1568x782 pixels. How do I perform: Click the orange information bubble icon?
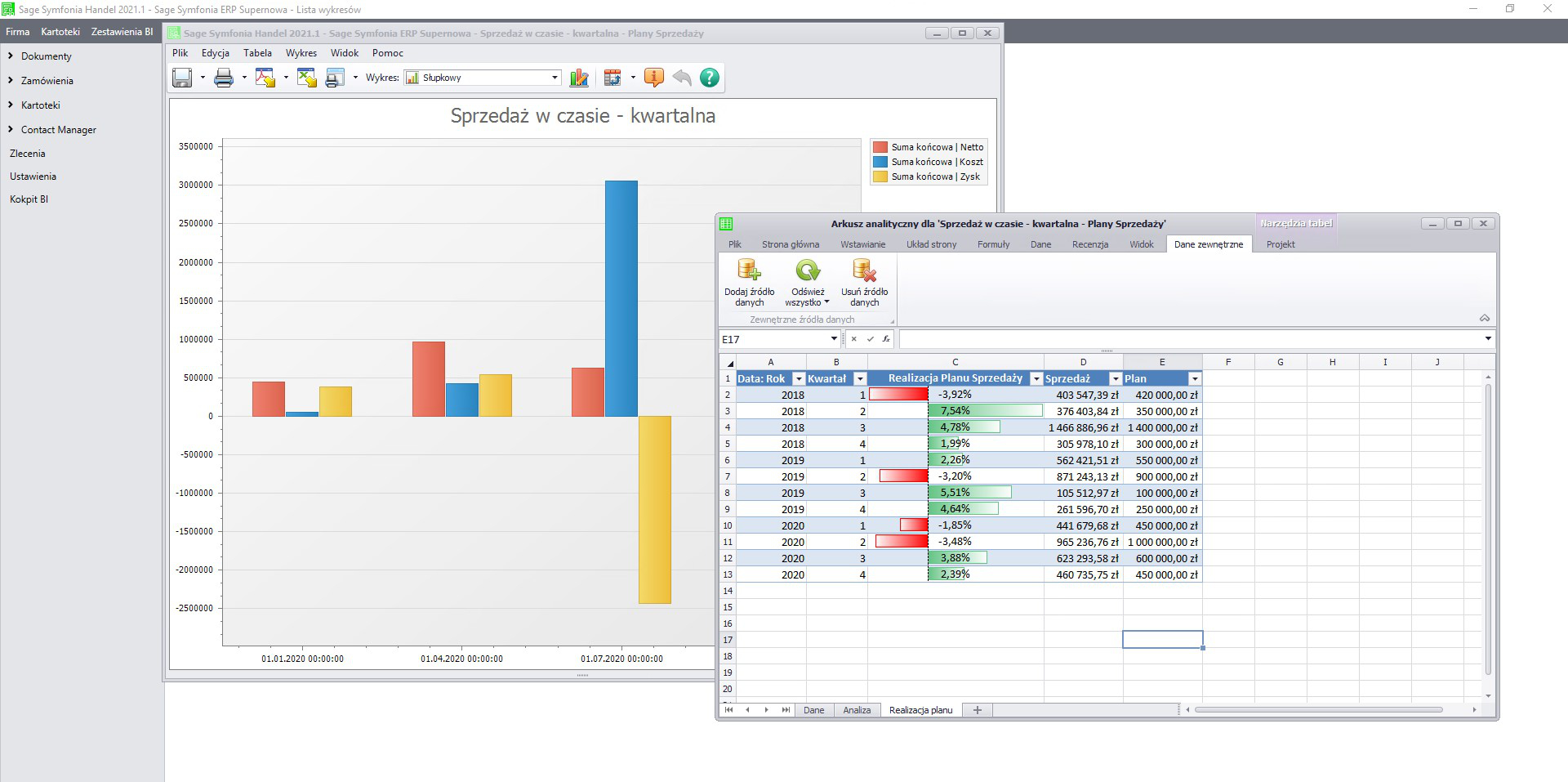coord(653,78)
